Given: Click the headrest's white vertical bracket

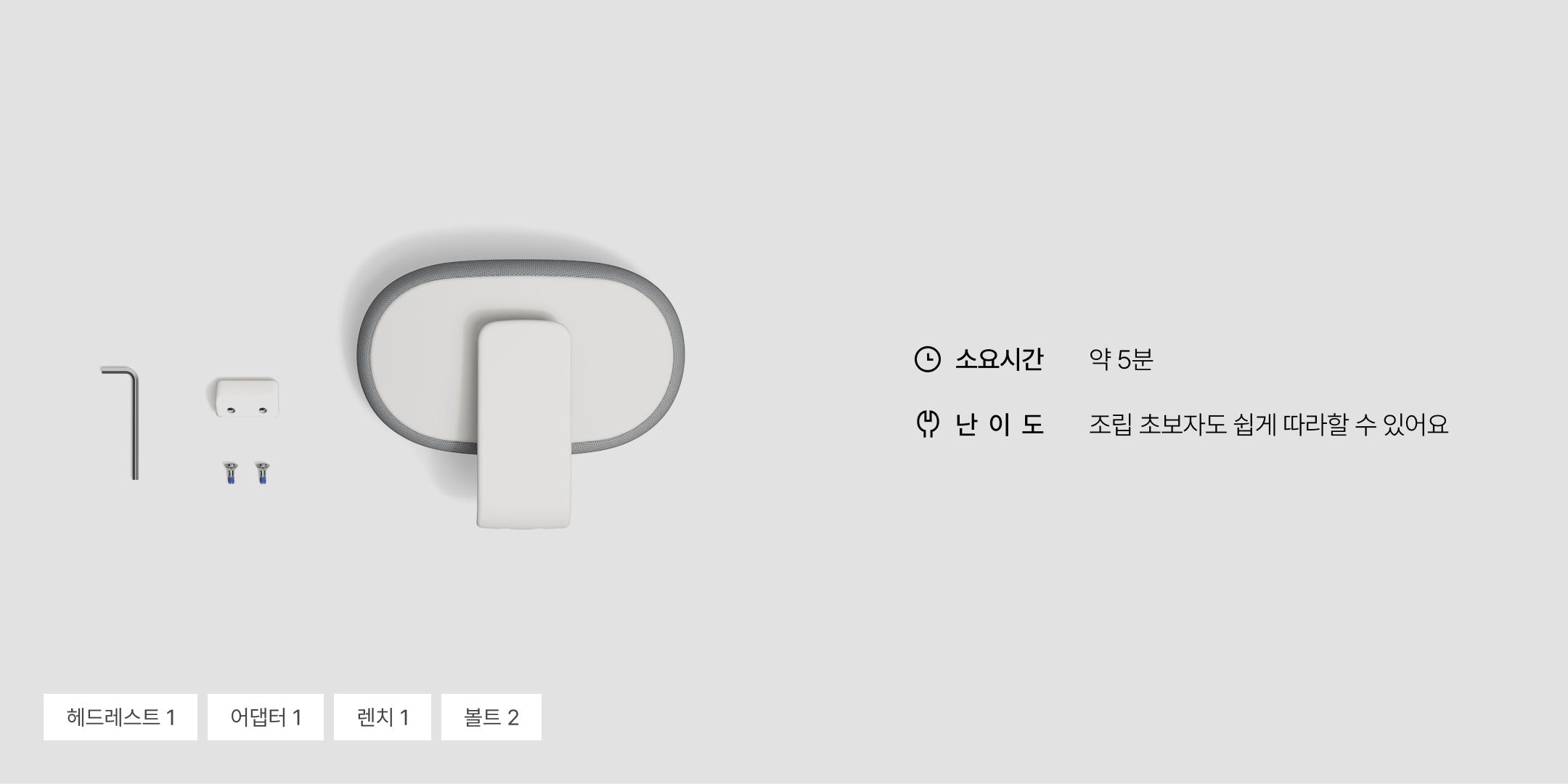Looking at the screenshot, I should pos(524,425).
